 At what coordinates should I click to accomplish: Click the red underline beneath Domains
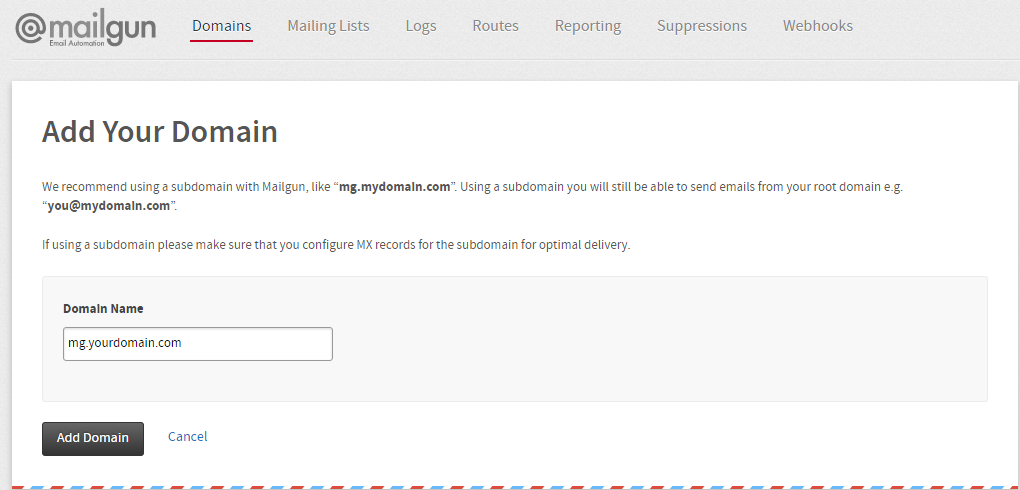pos(221,41)
